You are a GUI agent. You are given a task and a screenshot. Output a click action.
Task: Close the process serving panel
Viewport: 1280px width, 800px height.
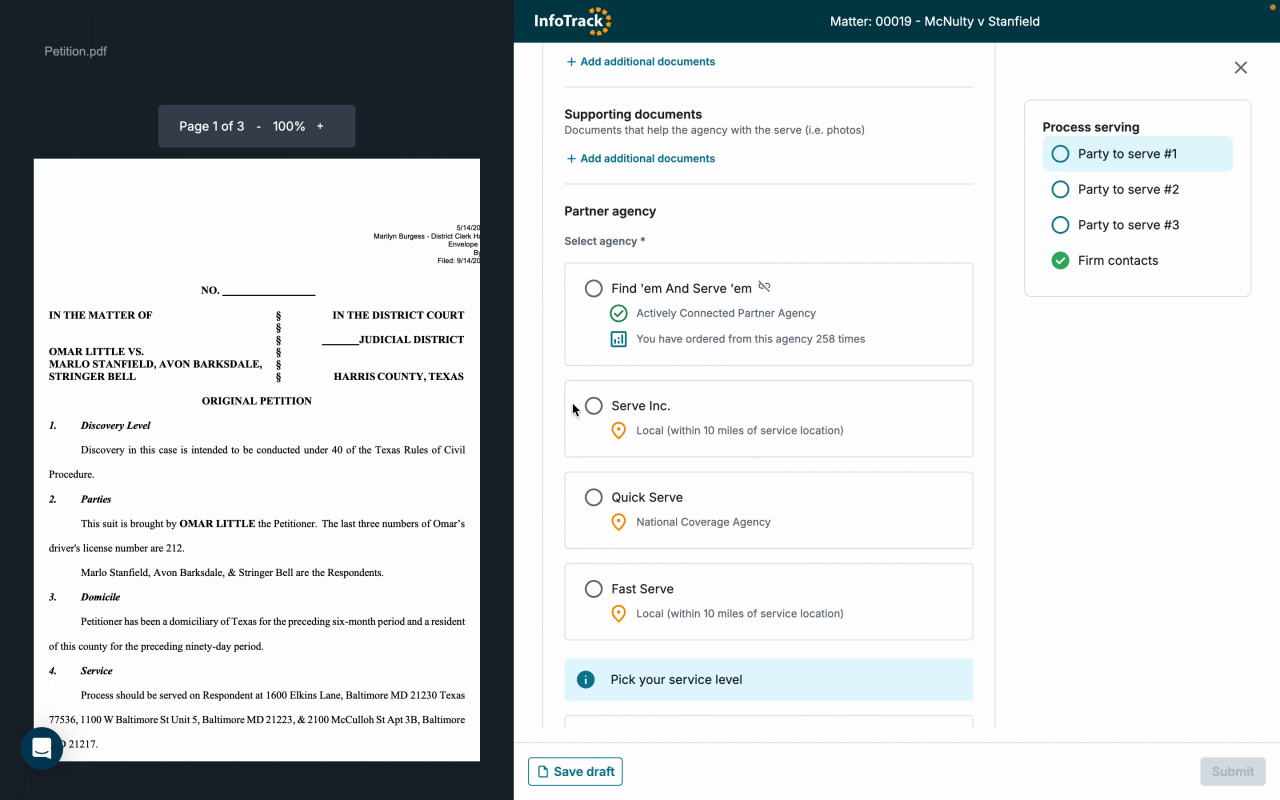pyautogui.click(x=1240, y=68)
